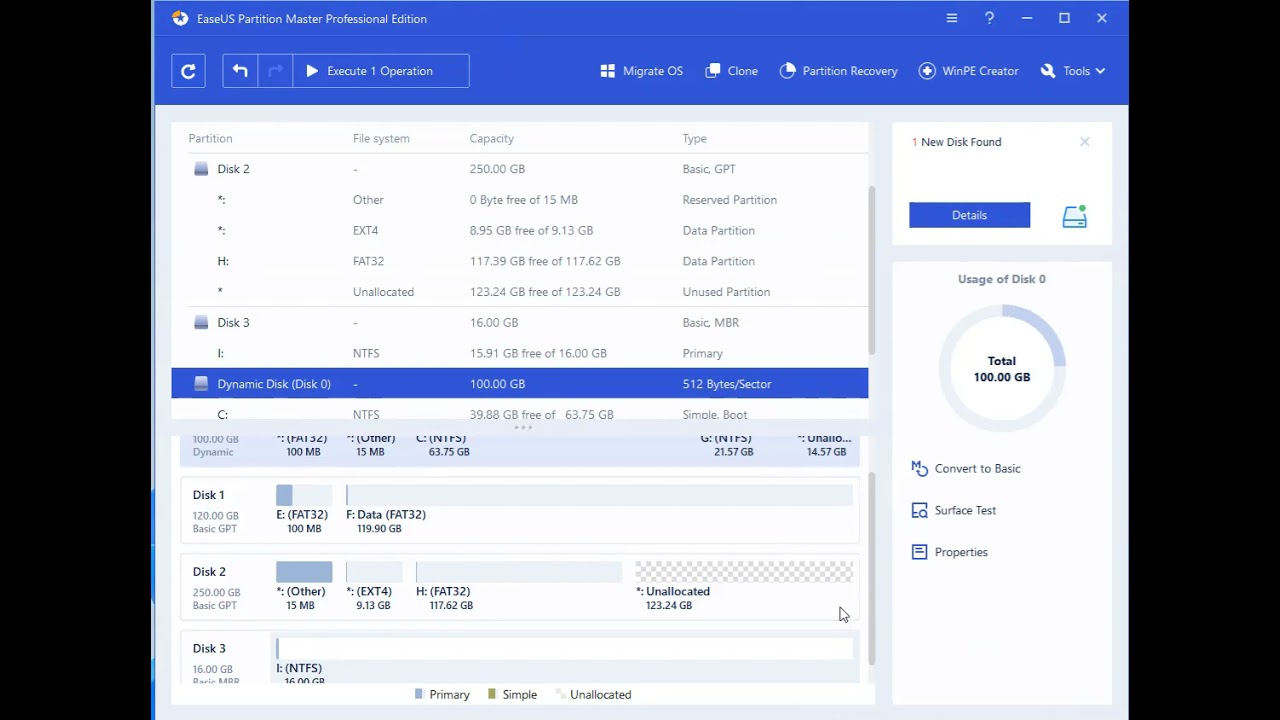
Task: Select the H: FAT32 partition row
Action: pos(519,261)
